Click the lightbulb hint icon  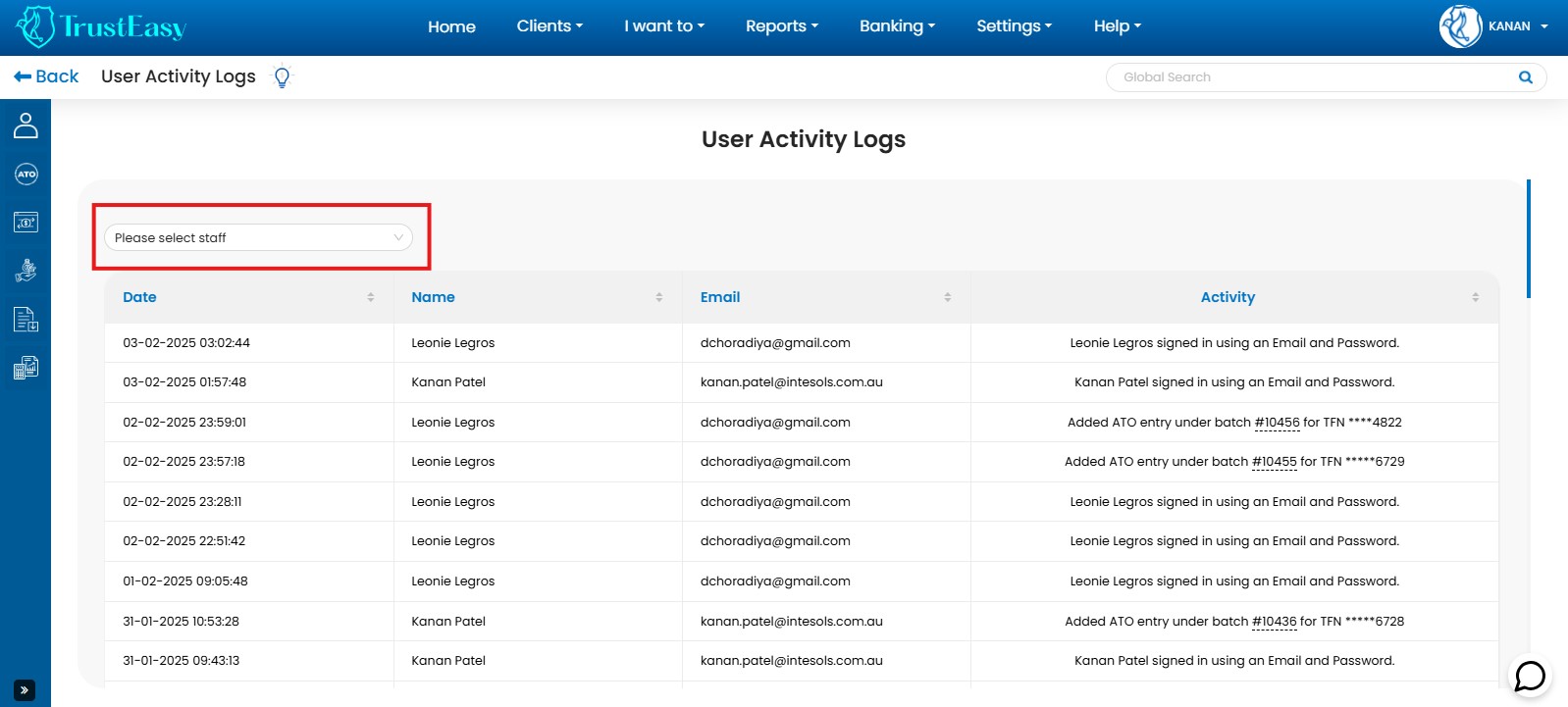click(x=282, y=77)
